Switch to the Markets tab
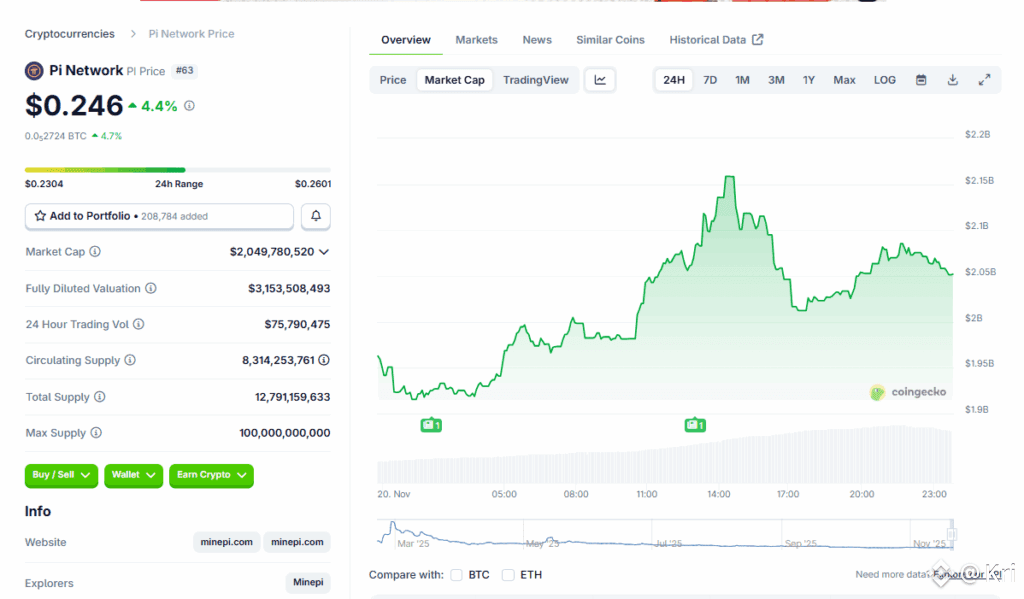 [x=476, y=40]
